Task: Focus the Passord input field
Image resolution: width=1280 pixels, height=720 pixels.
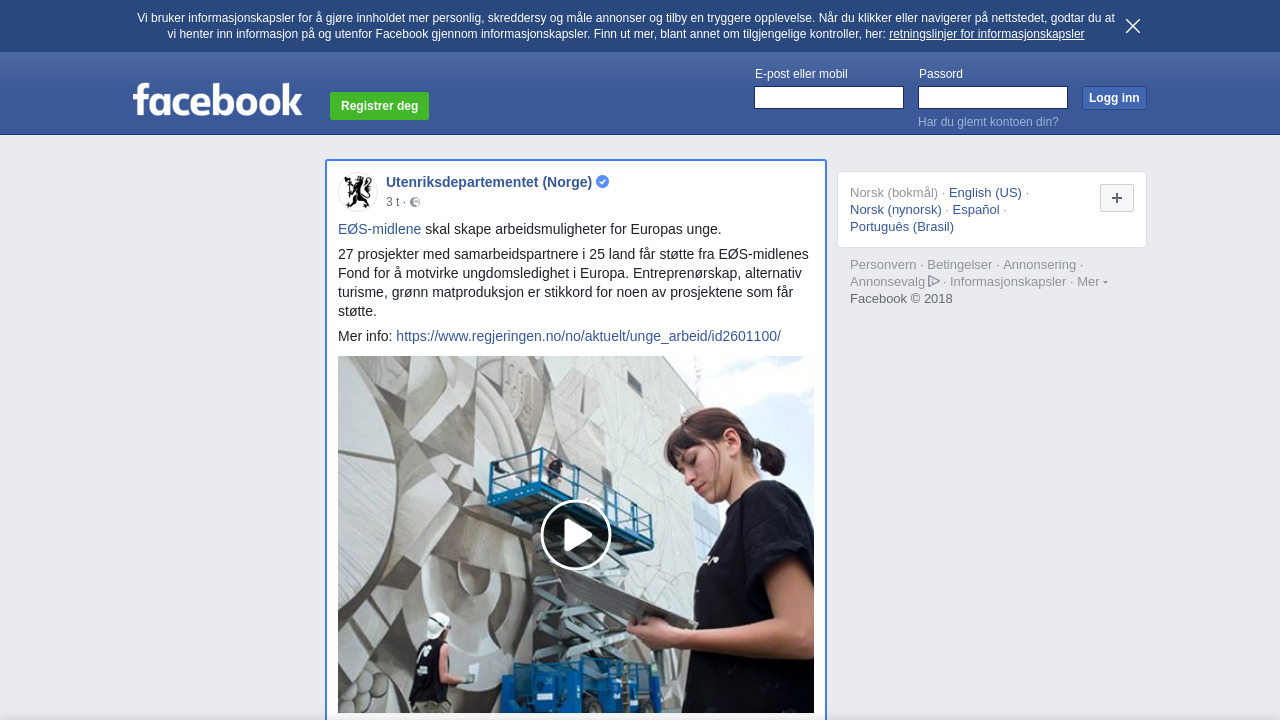Action: [993, 97]
